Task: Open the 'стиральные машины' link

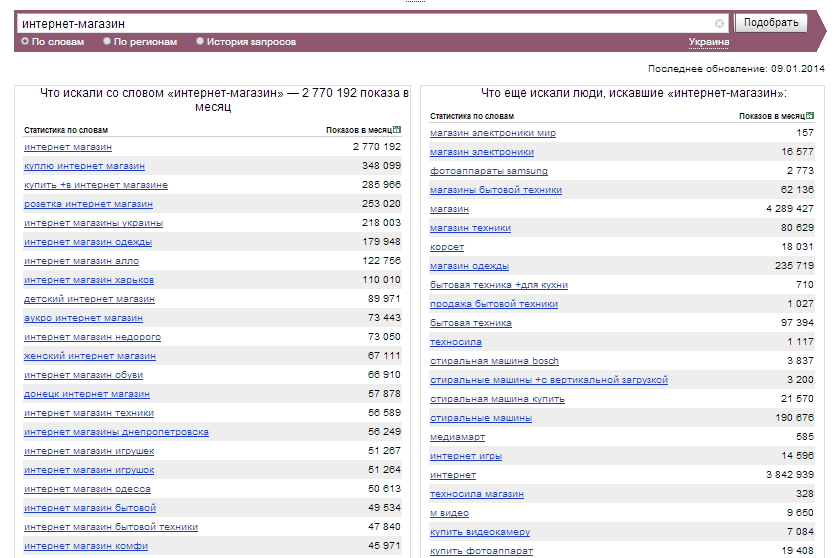Action: 481,418
